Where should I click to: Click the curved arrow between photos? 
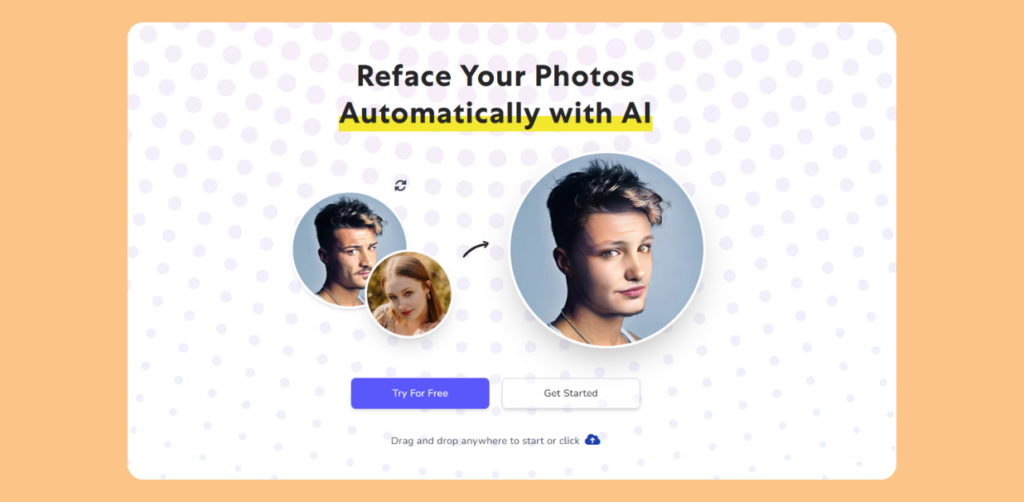(x=475, y=249)
